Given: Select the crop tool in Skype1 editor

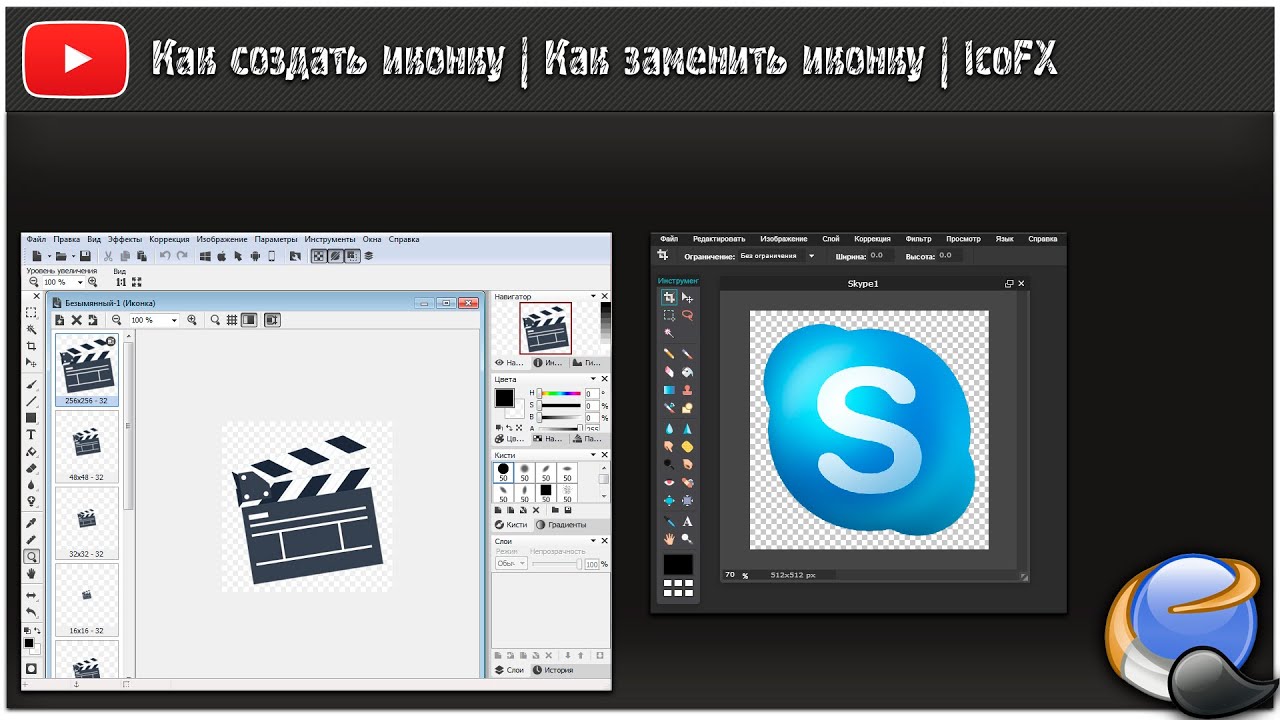Looking at the screenshot, I should (x=669, y=297).
